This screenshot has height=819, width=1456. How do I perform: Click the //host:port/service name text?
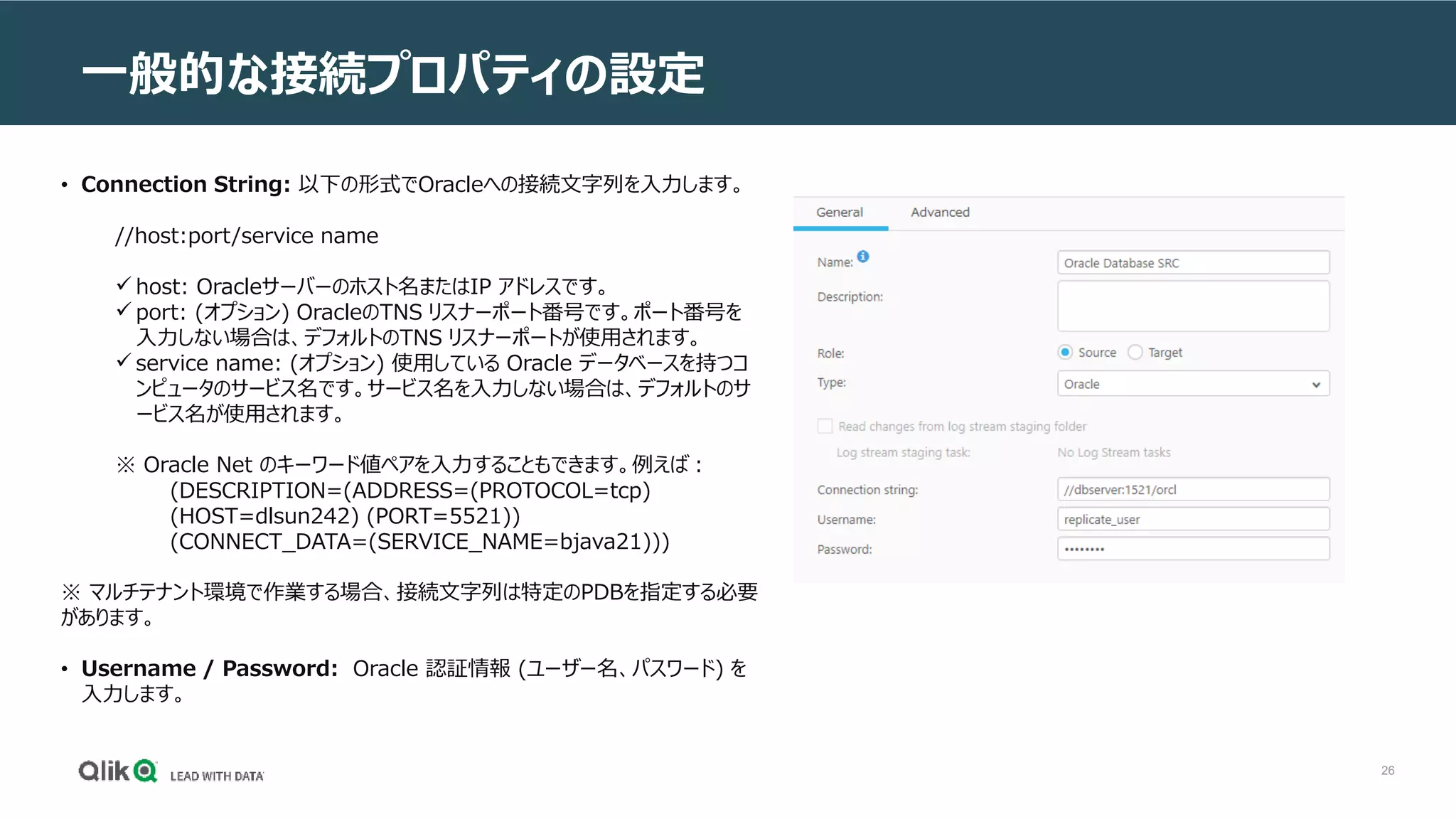[x=247, y=235]
